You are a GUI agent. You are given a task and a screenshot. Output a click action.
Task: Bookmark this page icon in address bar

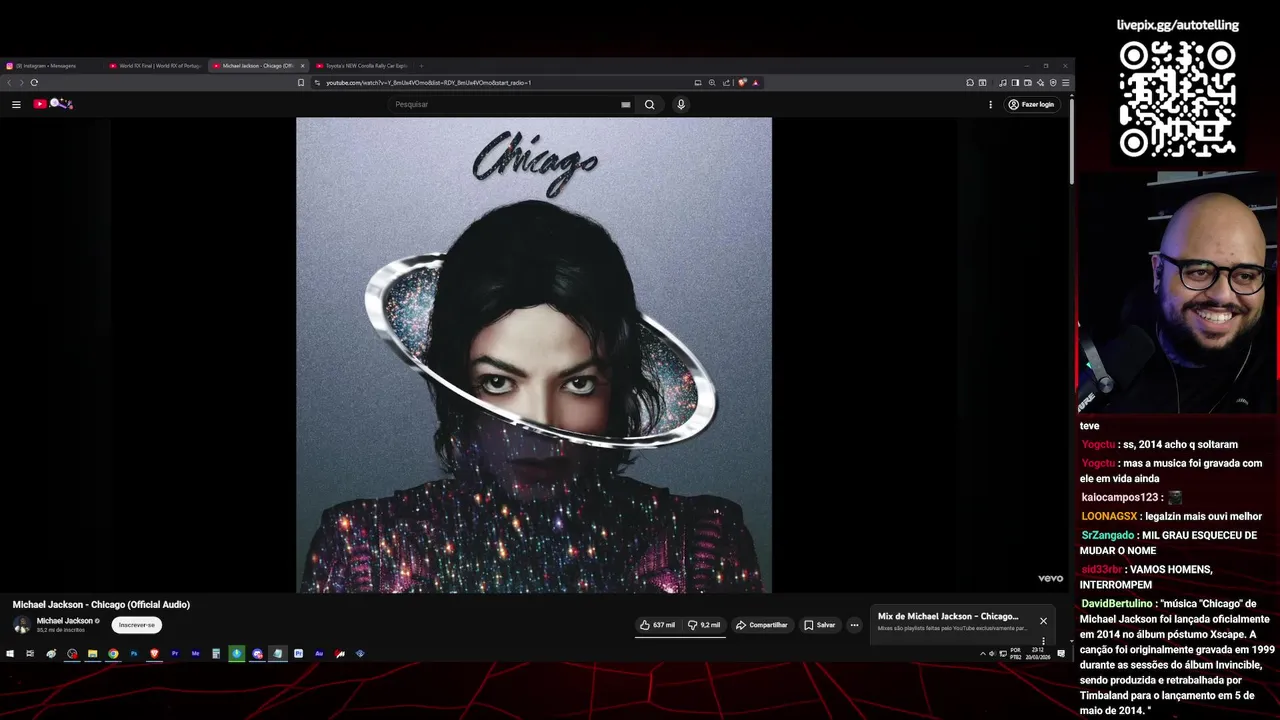[x=301, y=82]
